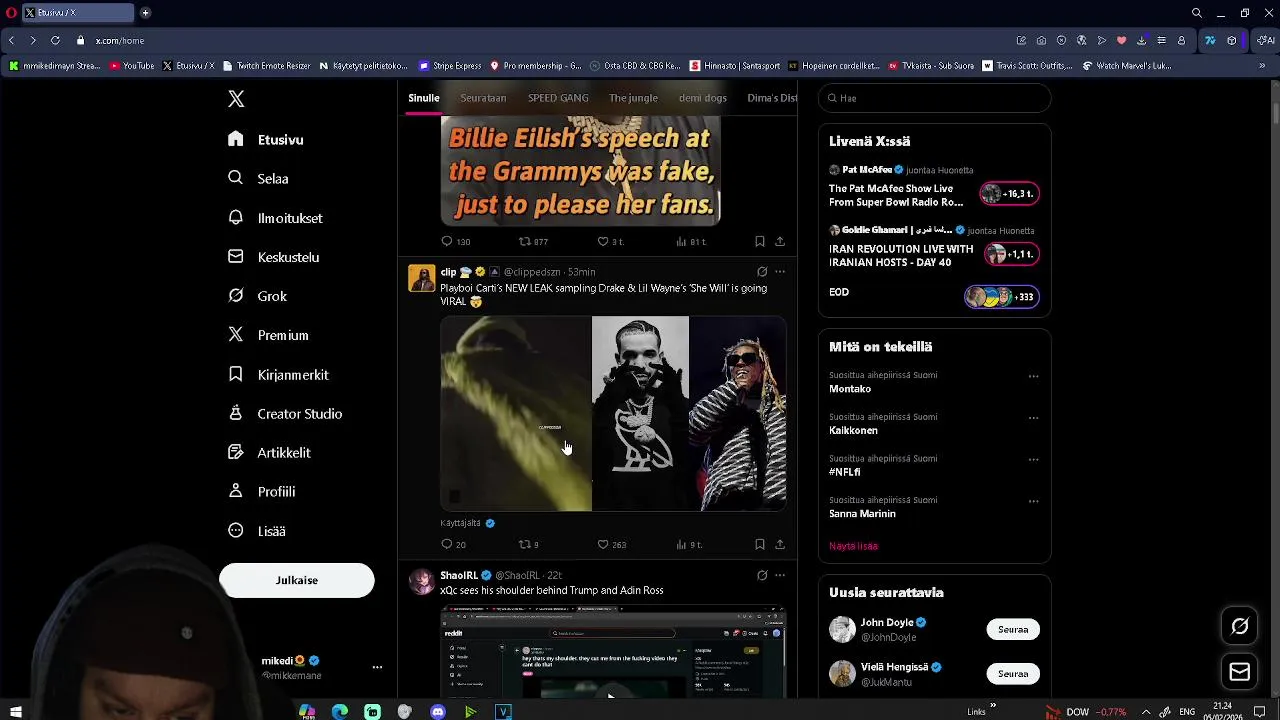The height and width of the screenshot is (720, 1280).
Task: Open ShaoIRL's profile name
Action: pos(459,575)
